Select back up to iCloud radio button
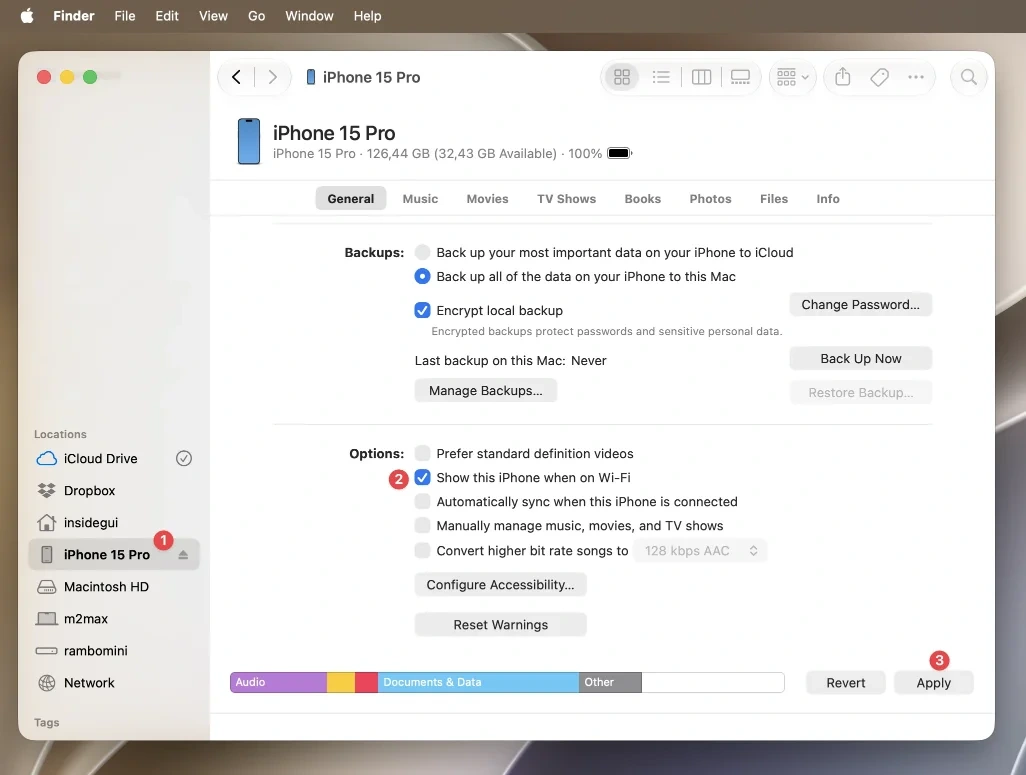1026x775 pixels. 423,252
